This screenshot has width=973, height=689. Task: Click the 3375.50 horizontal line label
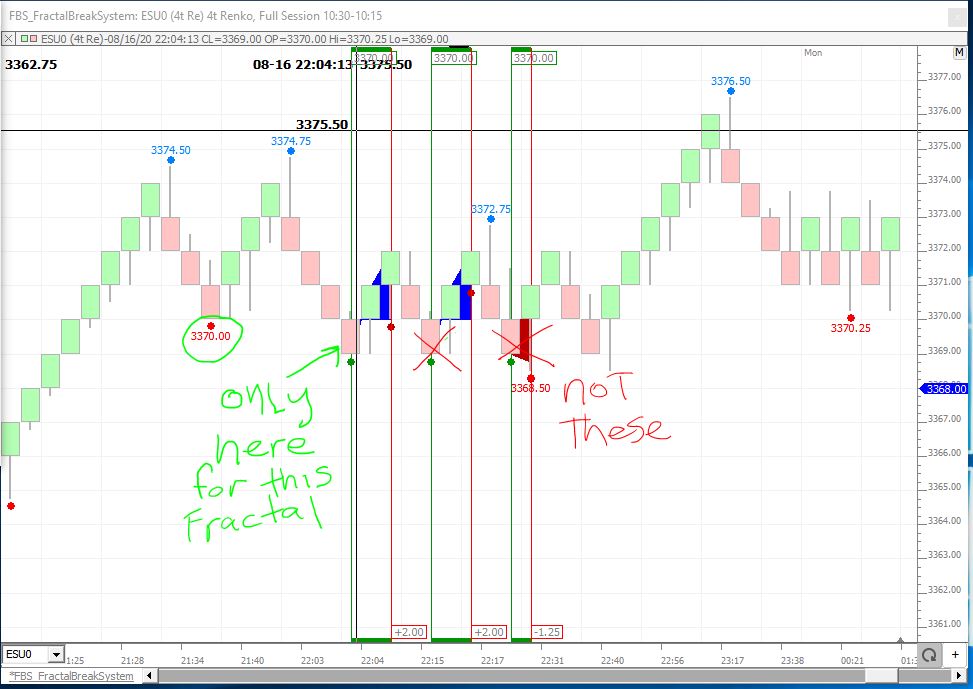point(321,125)
